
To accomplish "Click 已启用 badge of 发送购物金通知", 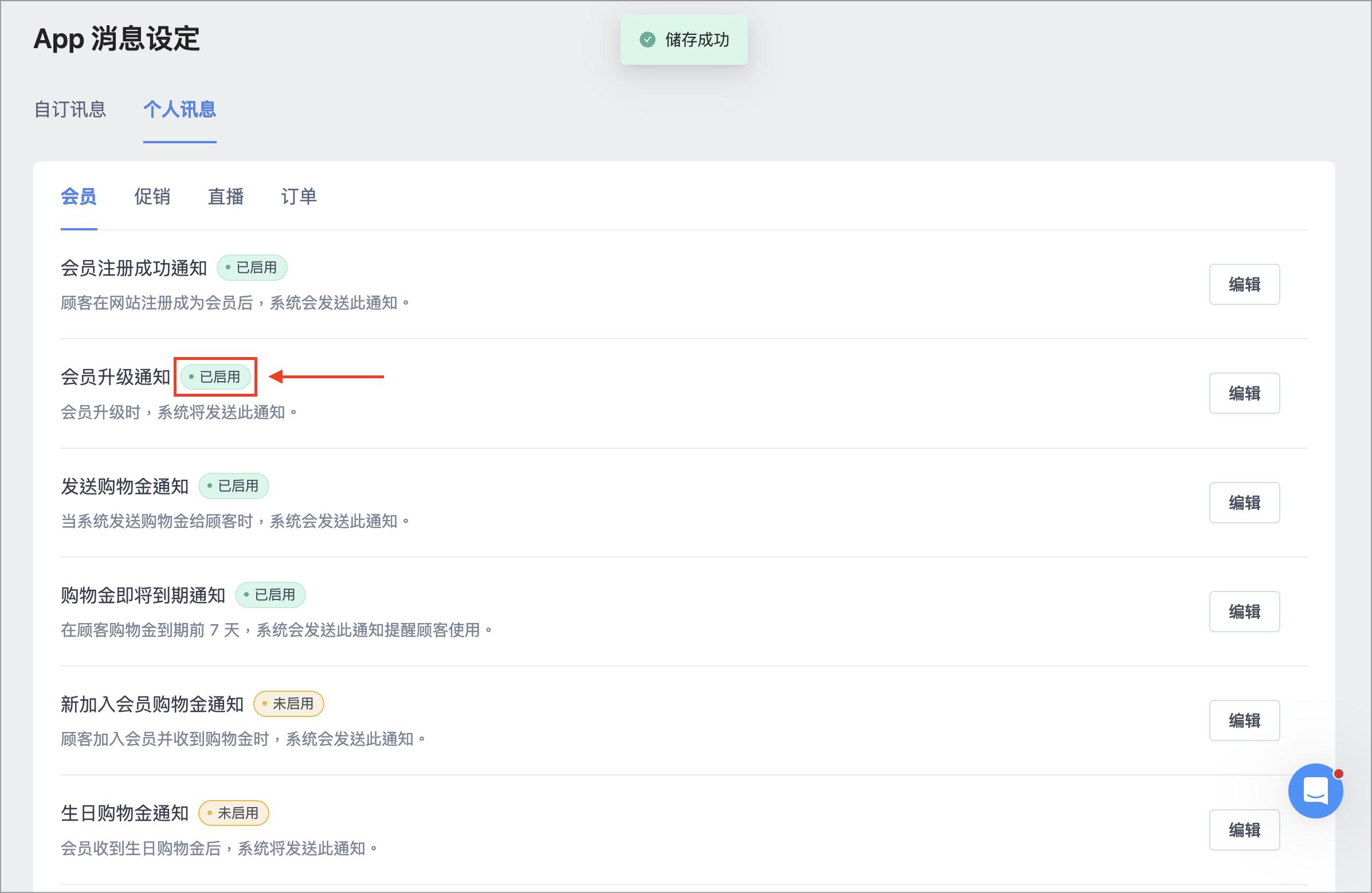I will pos(233,486).
